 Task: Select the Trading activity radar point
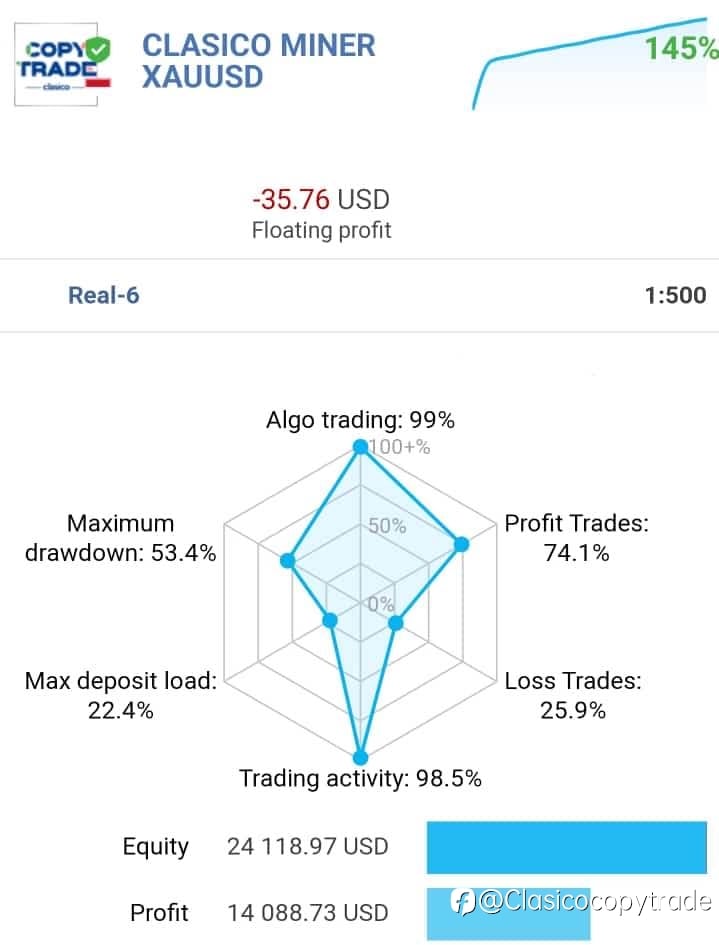[x=360, y=758]
